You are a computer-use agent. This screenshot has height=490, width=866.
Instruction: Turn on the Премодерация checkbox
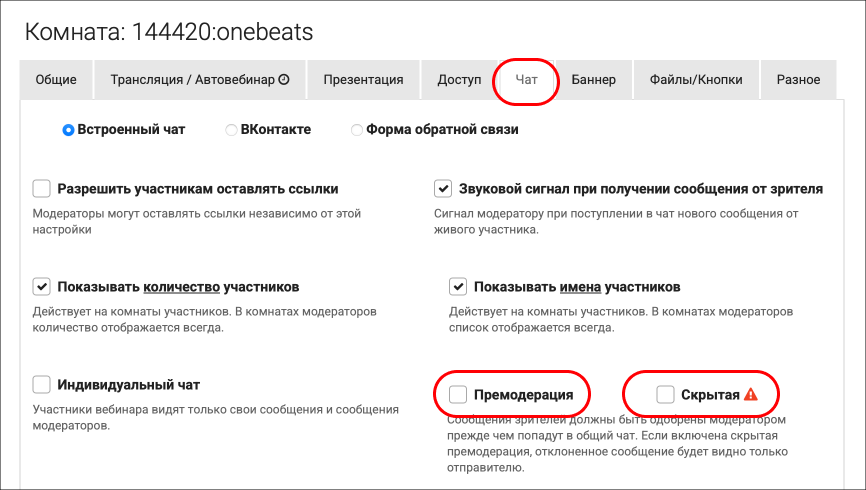tap(458, 395)
